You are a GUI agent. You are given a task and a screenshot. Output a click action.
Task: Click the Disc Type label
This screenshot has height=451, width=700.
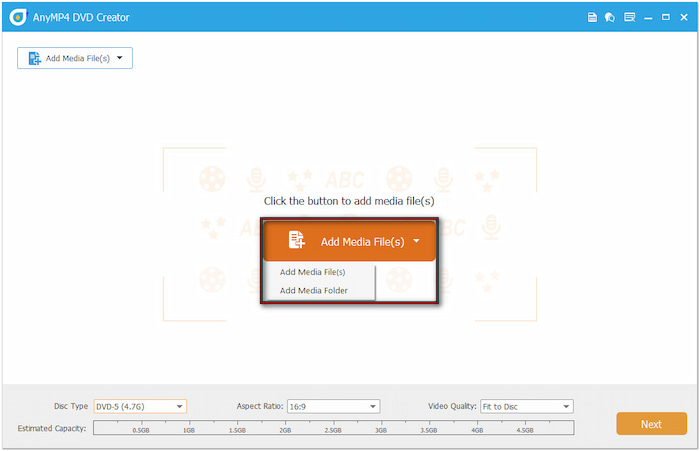[71, 406]
